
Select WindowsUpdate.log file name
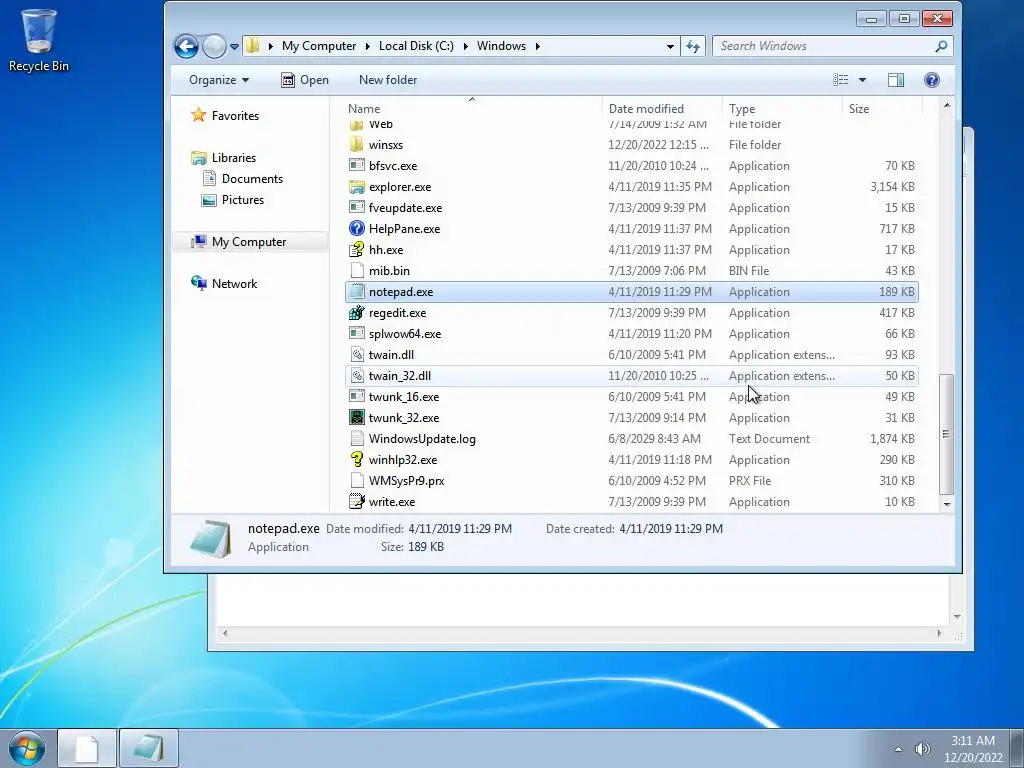point(422,439)
